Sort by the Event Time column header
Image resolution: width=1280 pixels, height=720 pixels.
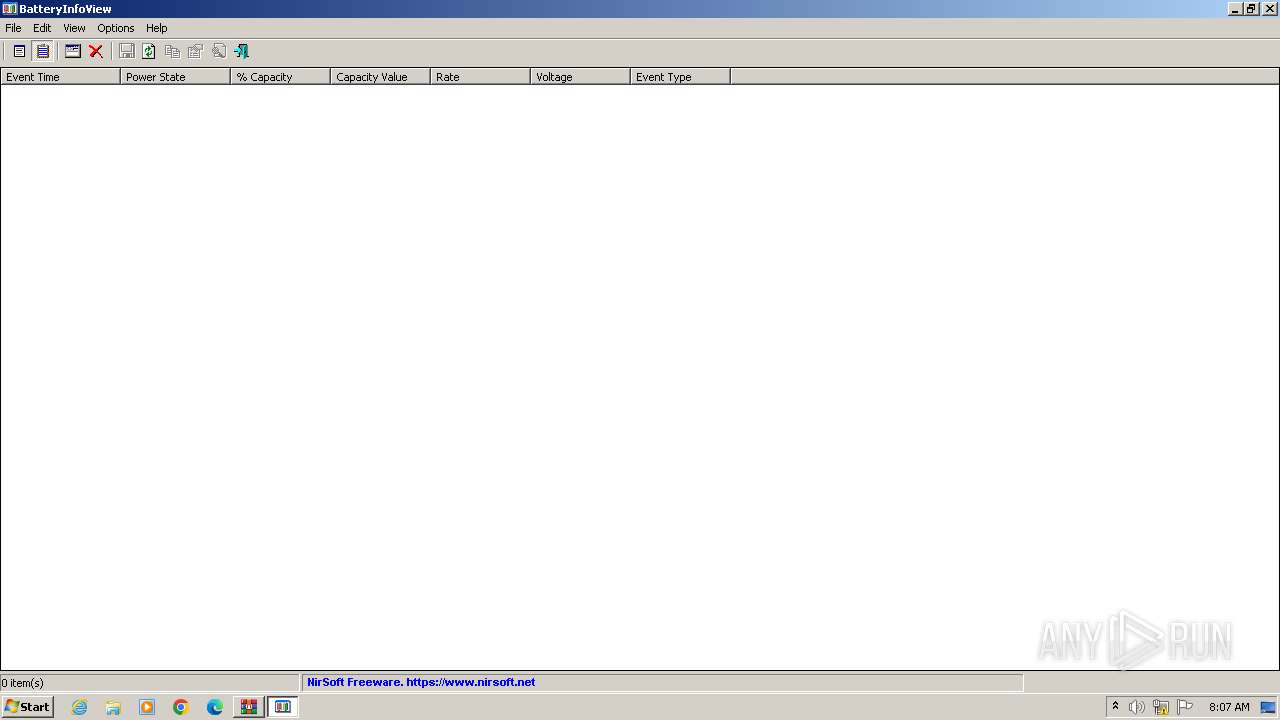[60, 77]
